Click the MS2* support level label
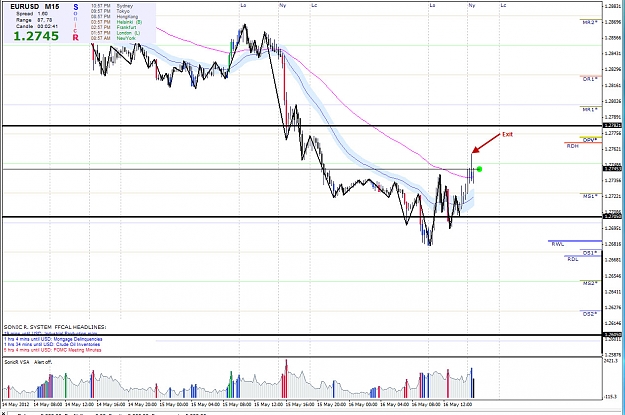The height and width of the screenshot is (415, 625). coord(590,283)
